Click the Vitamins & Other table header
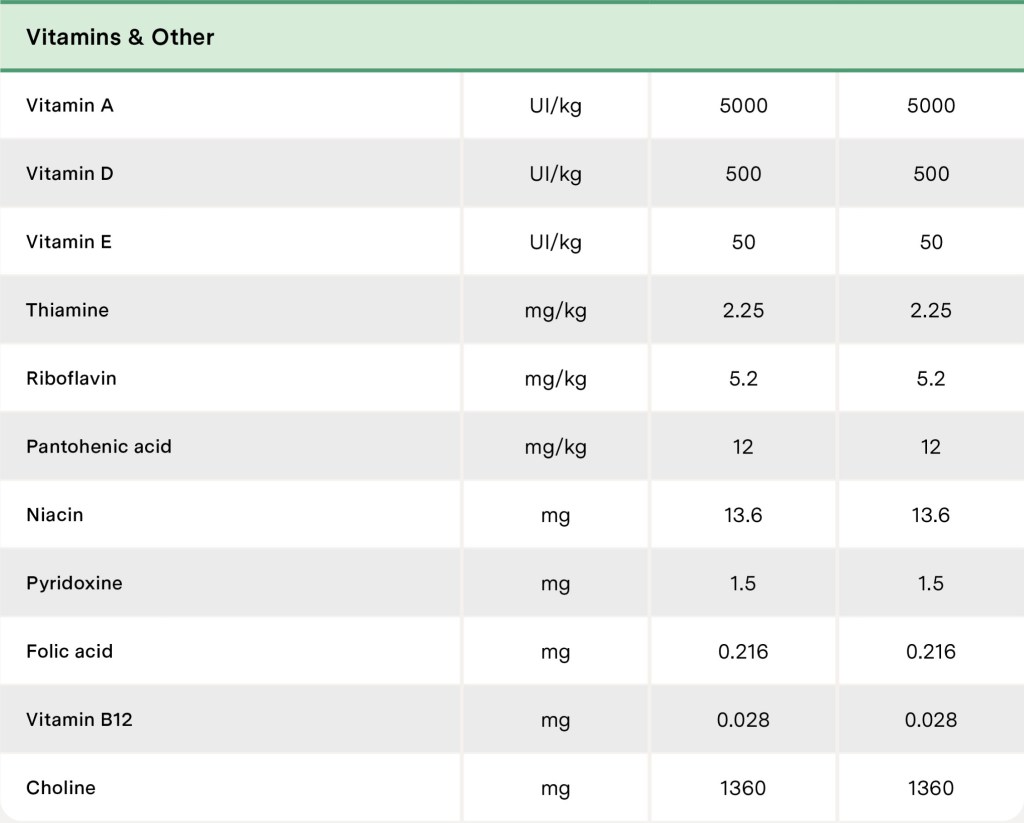 120,37
